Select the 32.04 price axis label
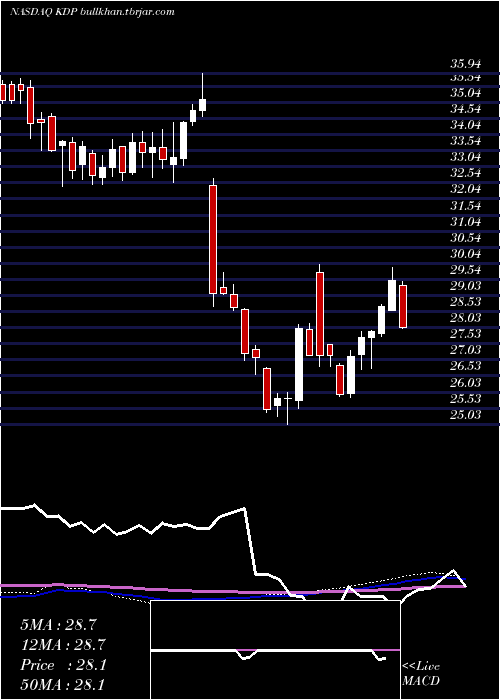 coord(466,189)
